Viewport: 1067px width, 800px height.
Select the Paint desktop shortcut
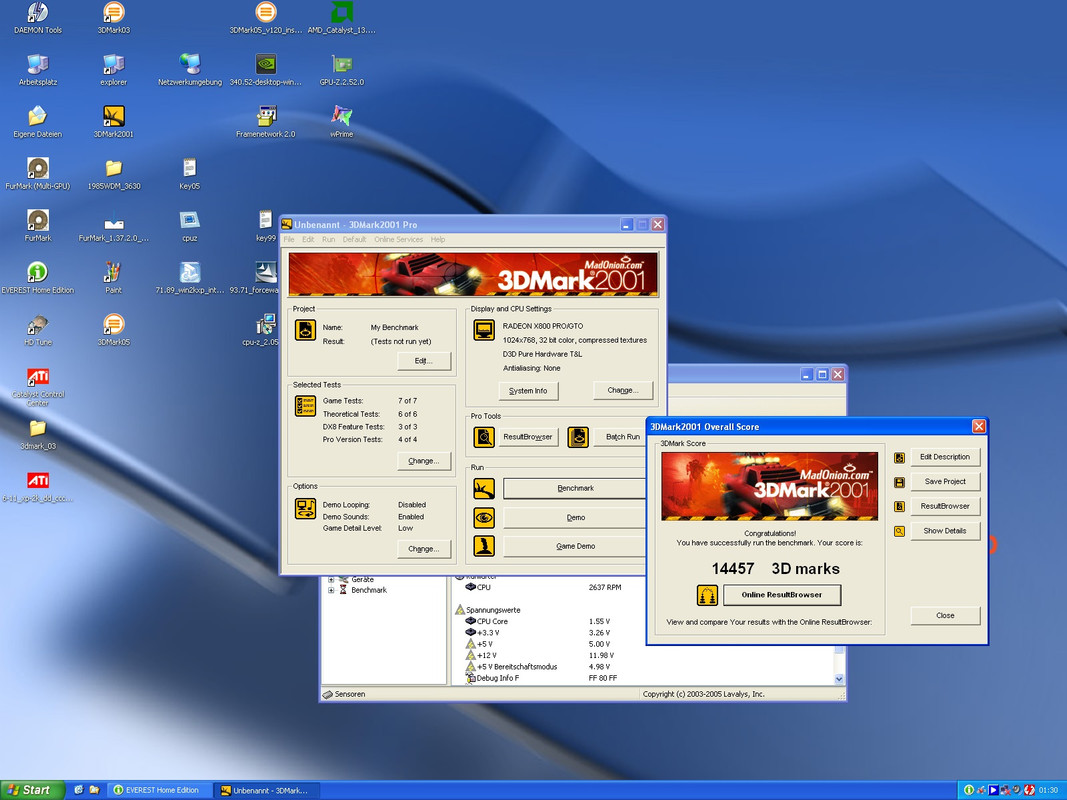coord(114,278)
